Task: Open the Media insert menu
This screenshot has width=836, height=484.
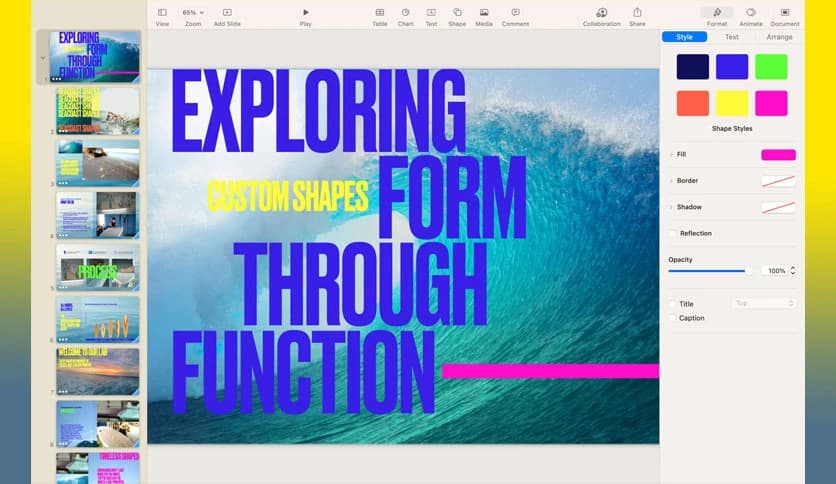Action: tap(484, 12)
